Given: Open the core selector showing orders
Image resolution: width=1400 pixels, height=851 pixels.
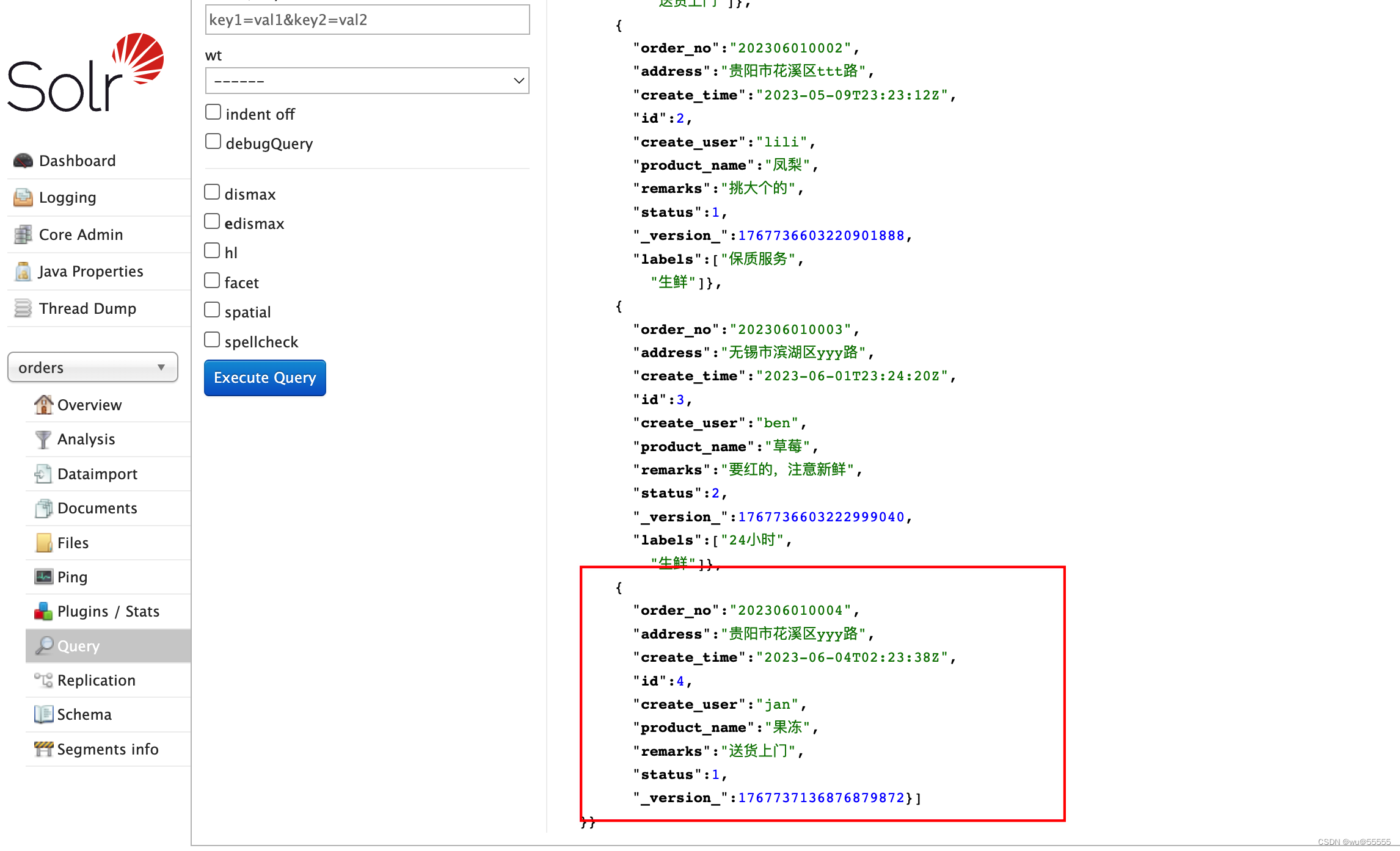Looking at the screenshot, I should point(92,367).
